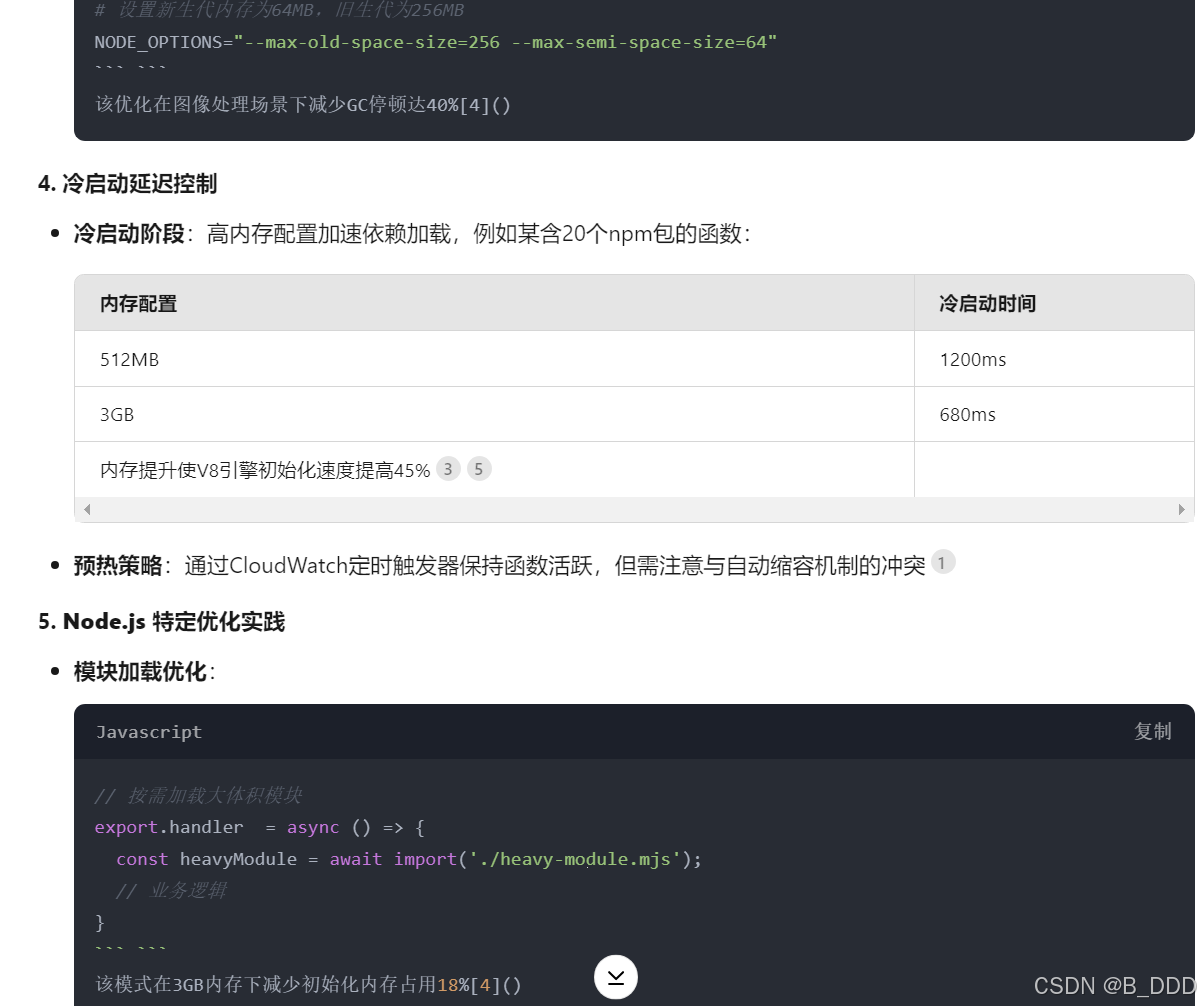Click the 512MB table cell
The width and height of the screenshot is (1201, 1006).
point(494,359)
